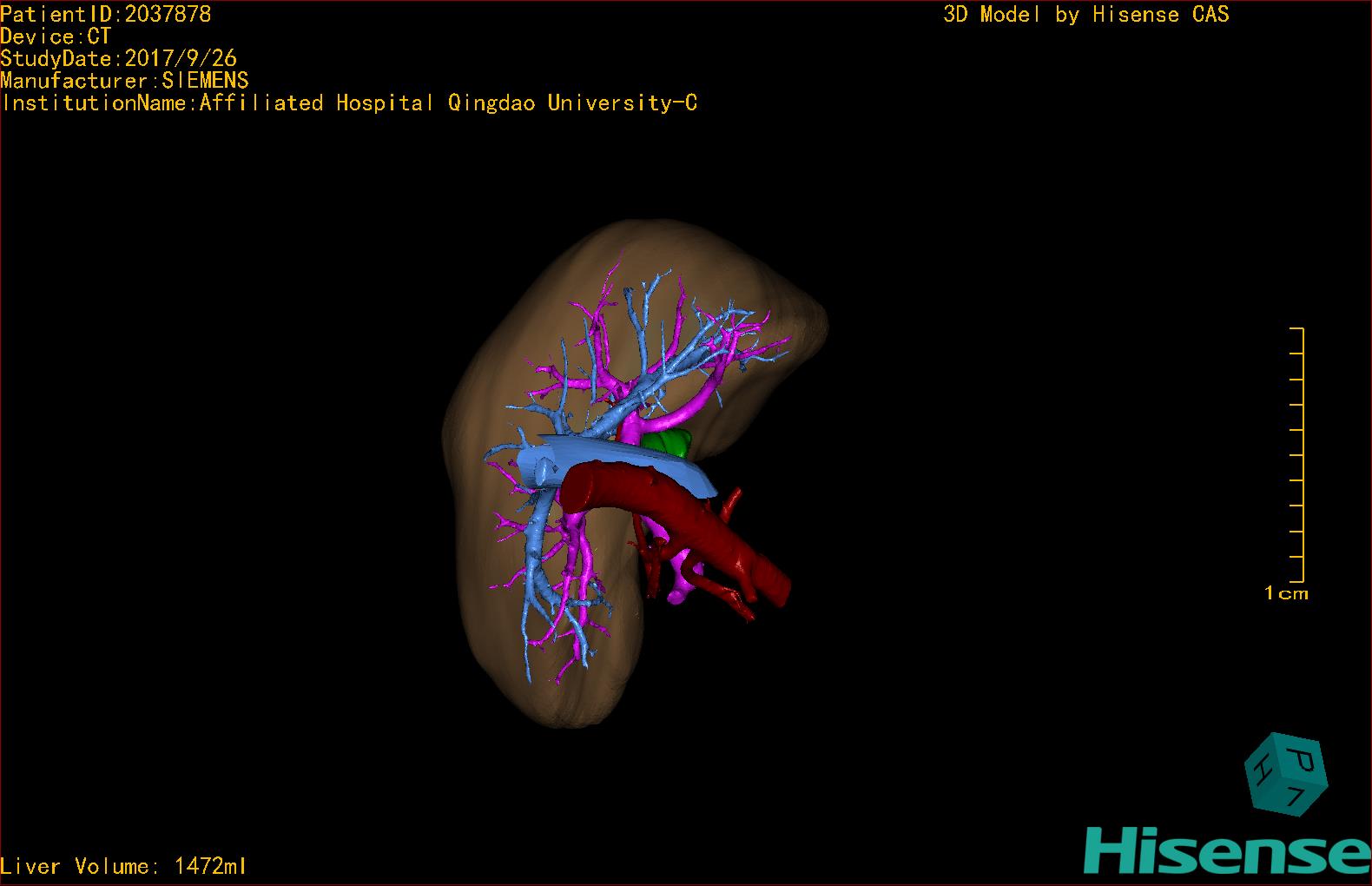
Task: Select the green gallbladder structure
Action: pyautogui.click(x=669, y=443)
